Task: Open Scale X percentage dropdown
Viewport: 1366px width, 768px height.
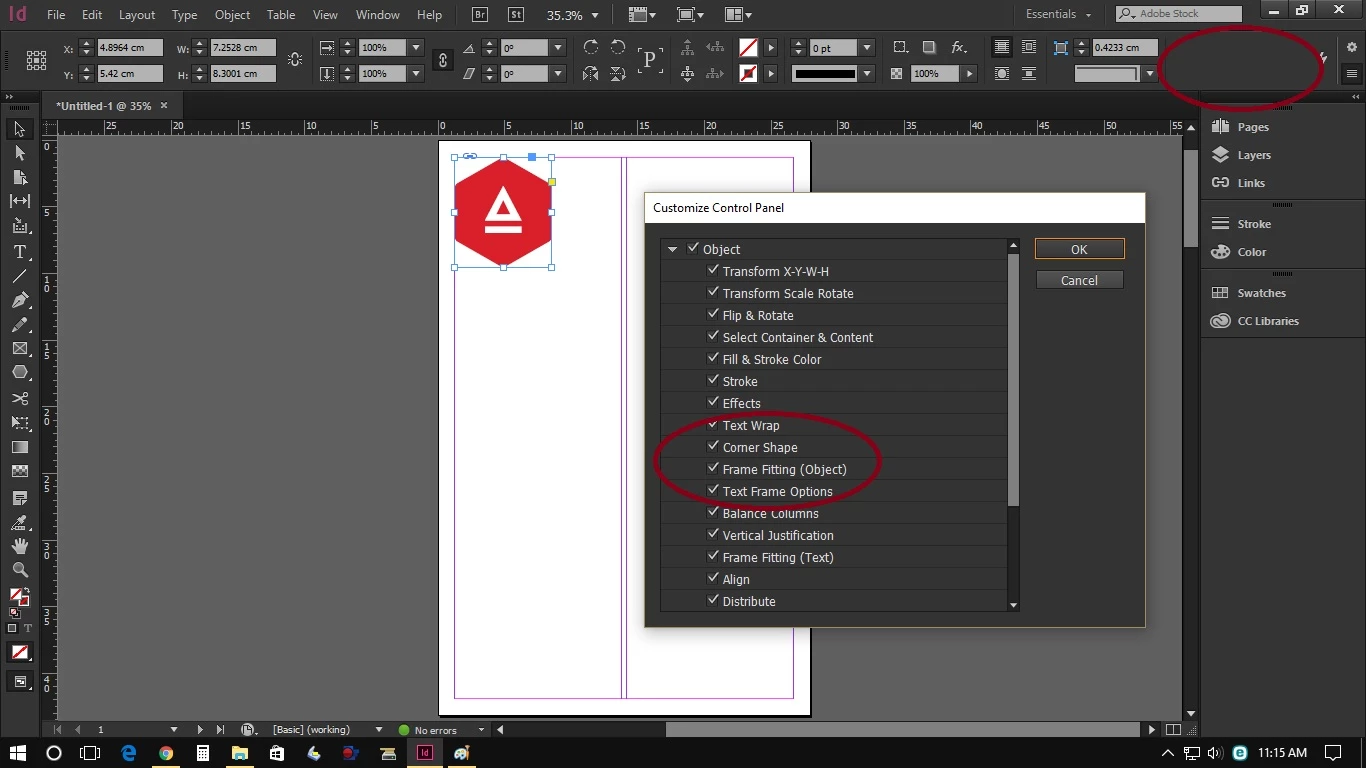Action: pos(416,47)
